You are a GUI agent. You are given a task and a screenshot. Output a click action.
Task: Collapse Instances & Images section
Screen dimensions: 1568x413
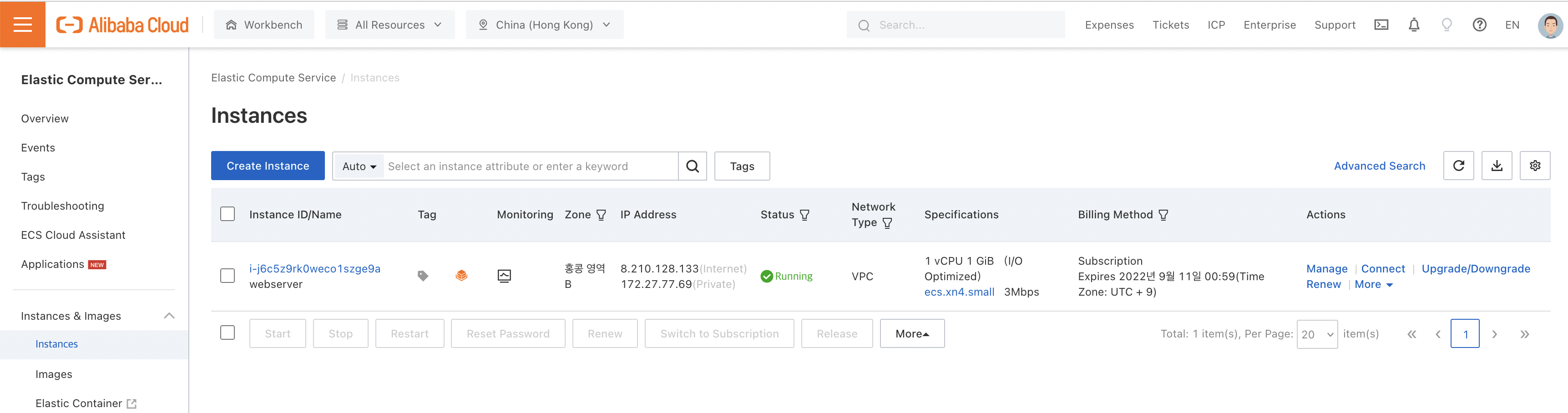coord(169,316)
